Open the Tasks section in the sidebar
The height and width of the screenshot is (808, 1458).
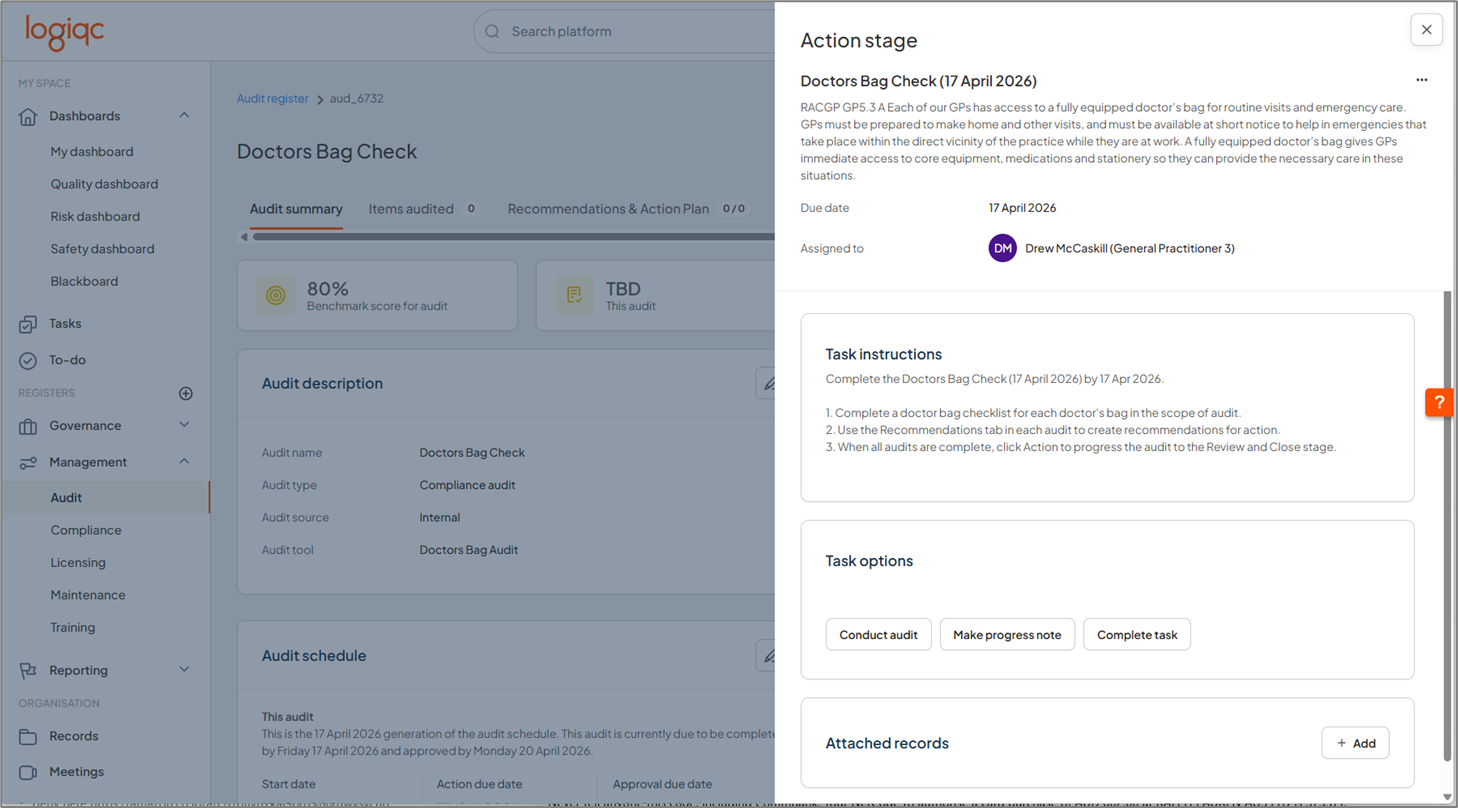click(66, 323)
